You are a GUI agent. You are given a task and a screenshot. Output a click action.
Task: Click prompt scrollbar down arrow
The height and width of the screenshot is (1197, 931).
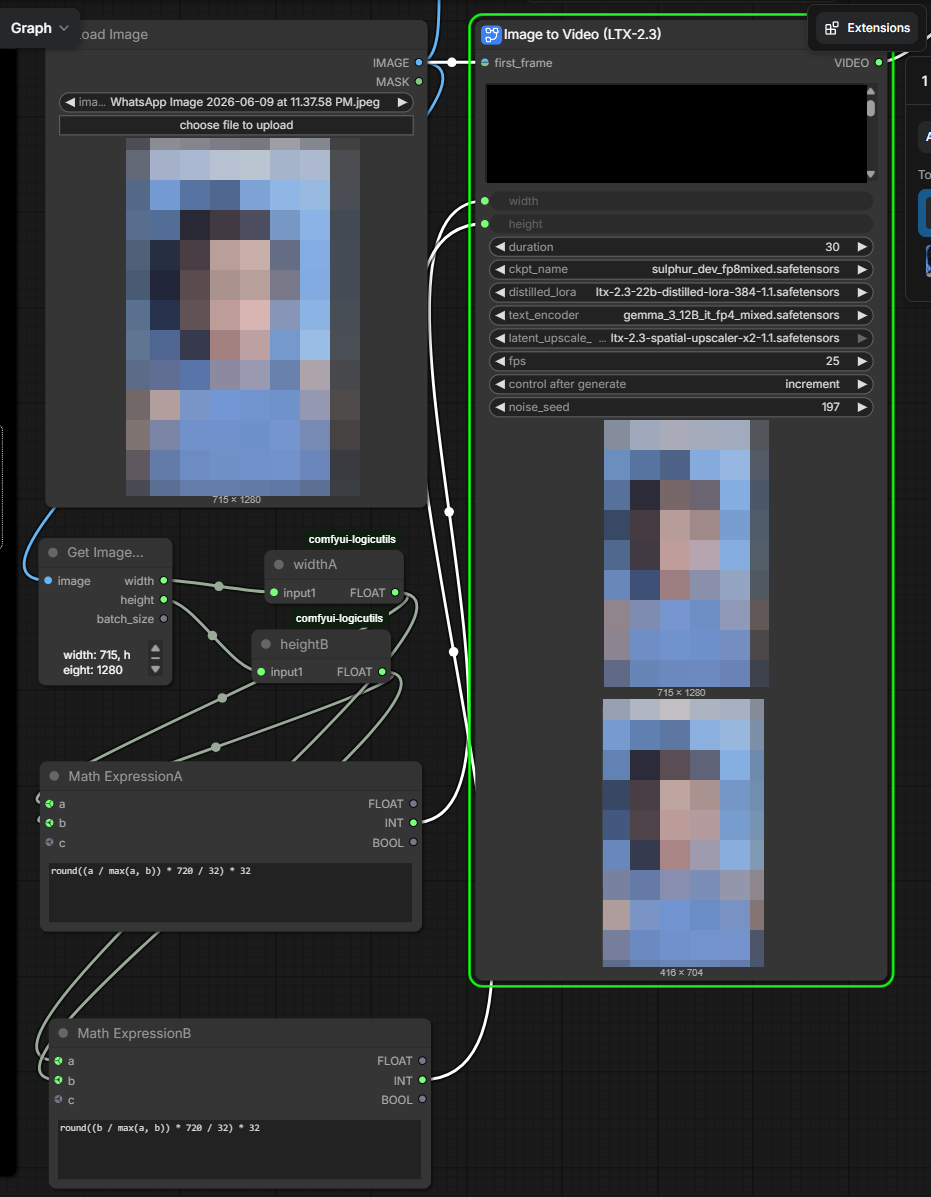[871, 175]
